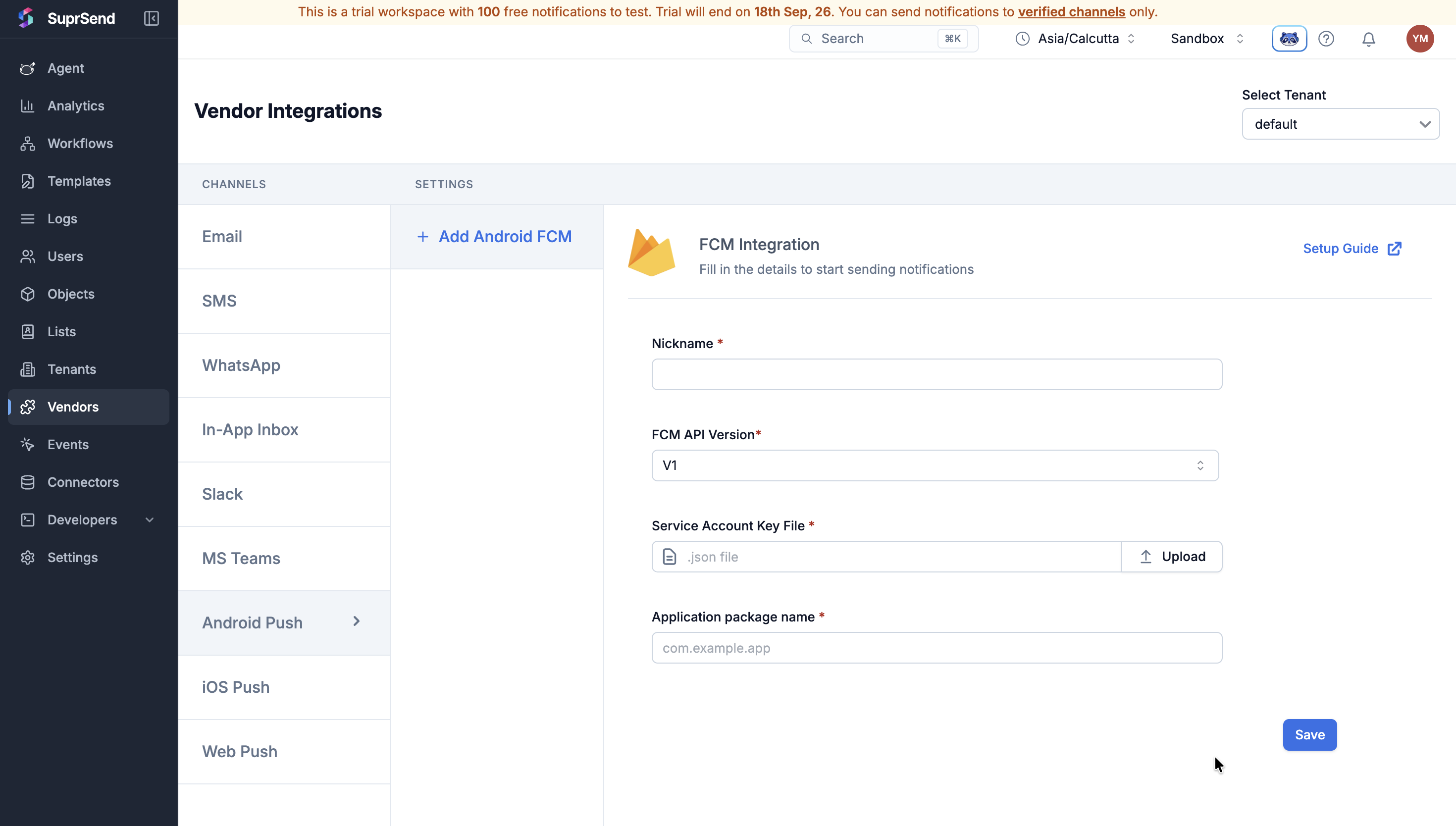Focus the Application package name field

(936, 647)
